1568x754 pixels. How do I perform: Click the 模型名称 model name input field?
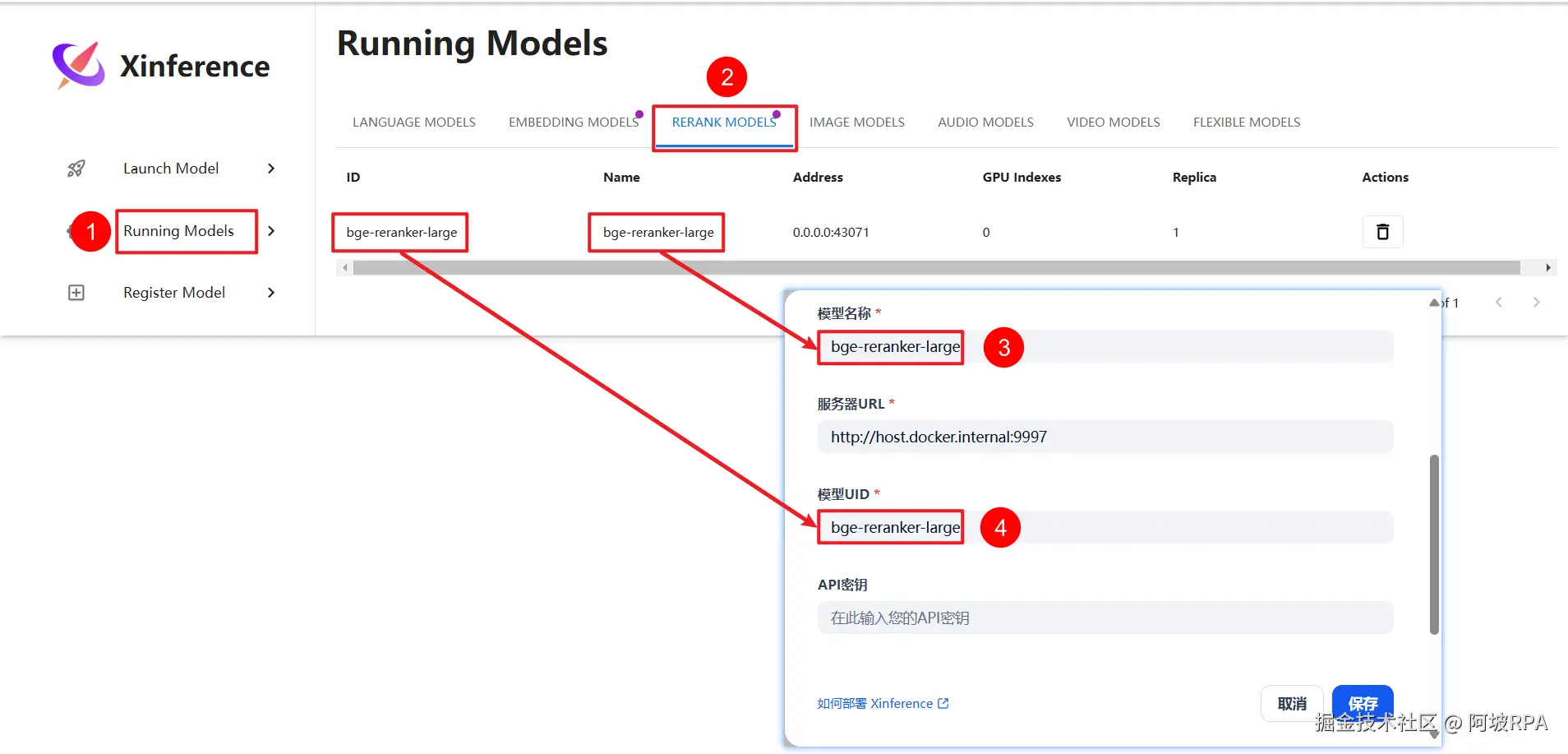tap(1105, 346)
